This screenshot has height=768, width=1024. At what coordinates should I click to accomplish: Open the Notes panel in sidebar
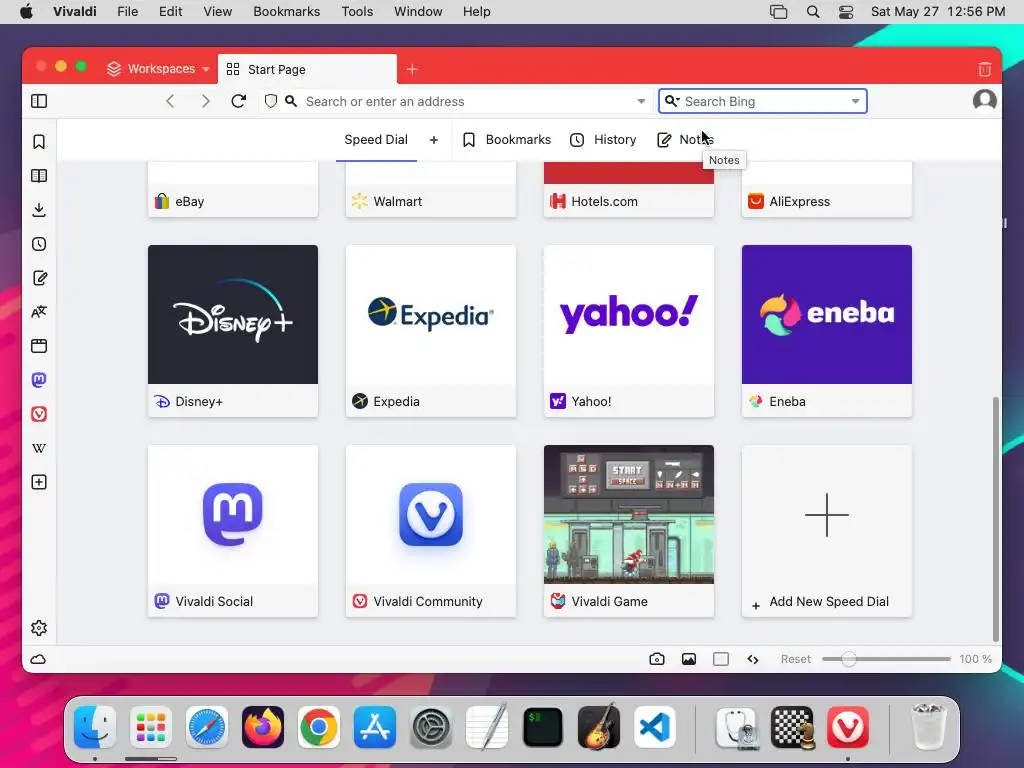point(39,278)
